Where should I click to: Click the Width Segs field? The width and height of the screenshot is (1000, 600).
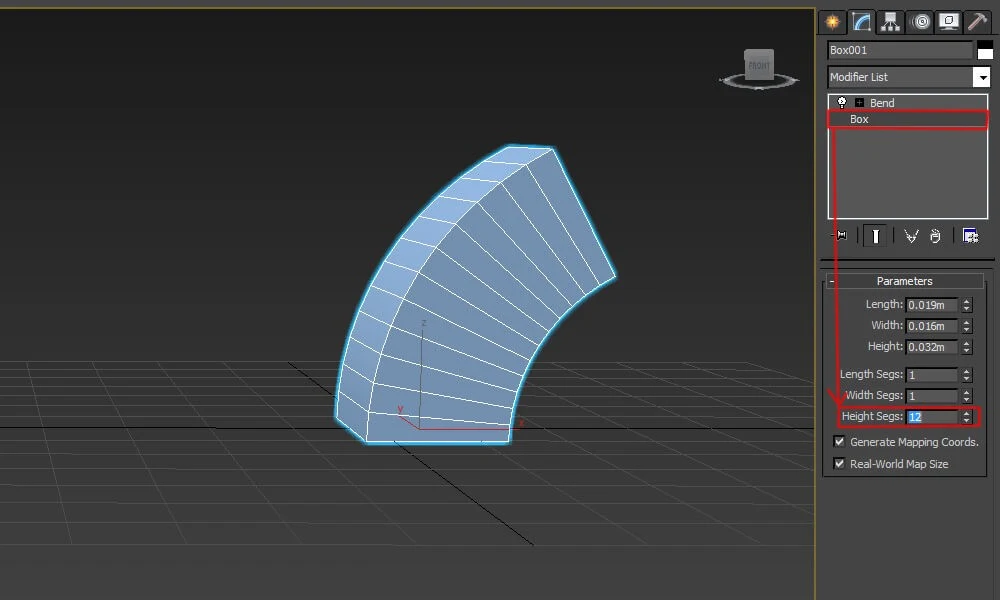click(931, 396)
